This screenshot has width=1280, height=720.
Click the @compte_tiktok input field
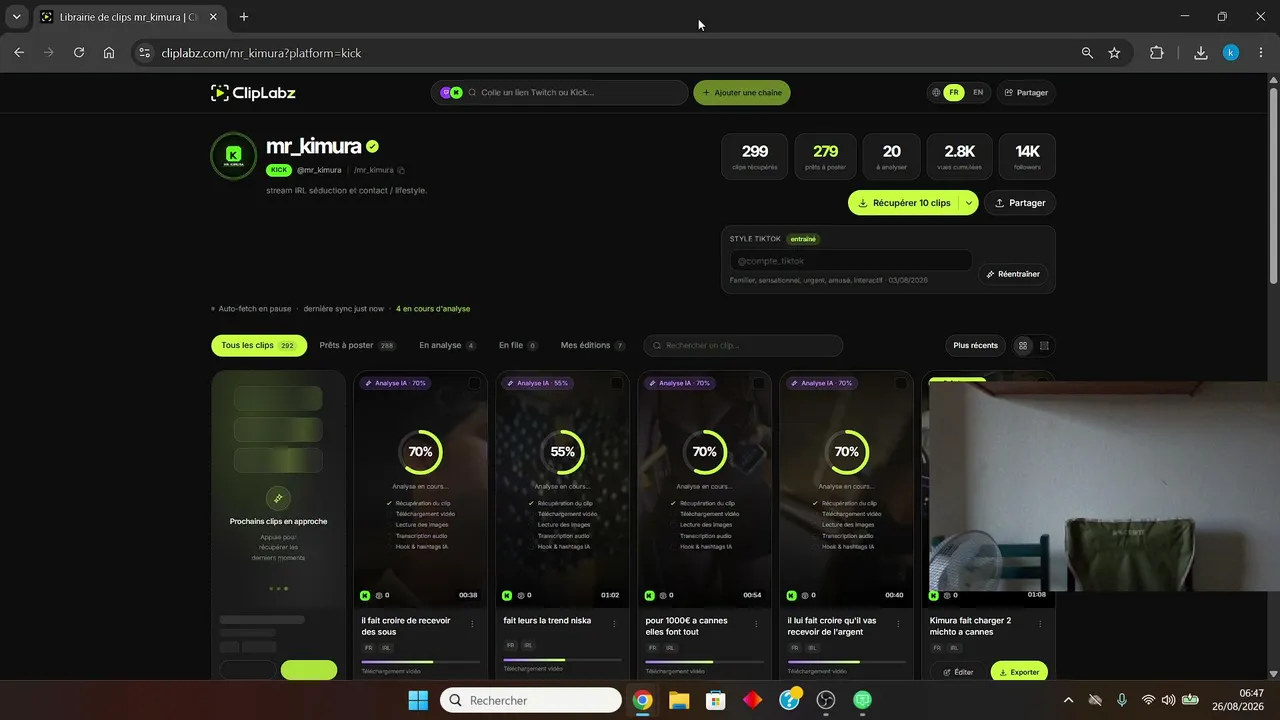coord(851,261)
